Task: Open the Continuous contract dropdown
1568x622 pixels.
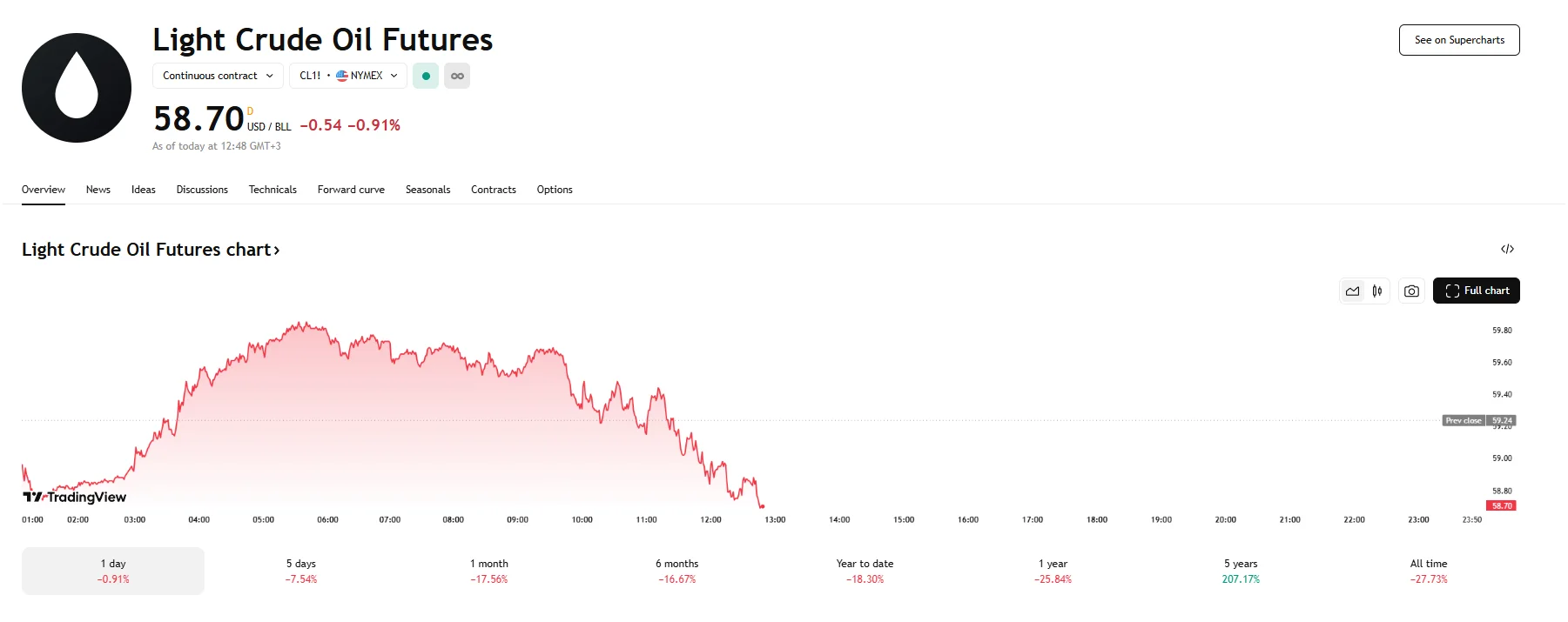Action: point(217,76)
